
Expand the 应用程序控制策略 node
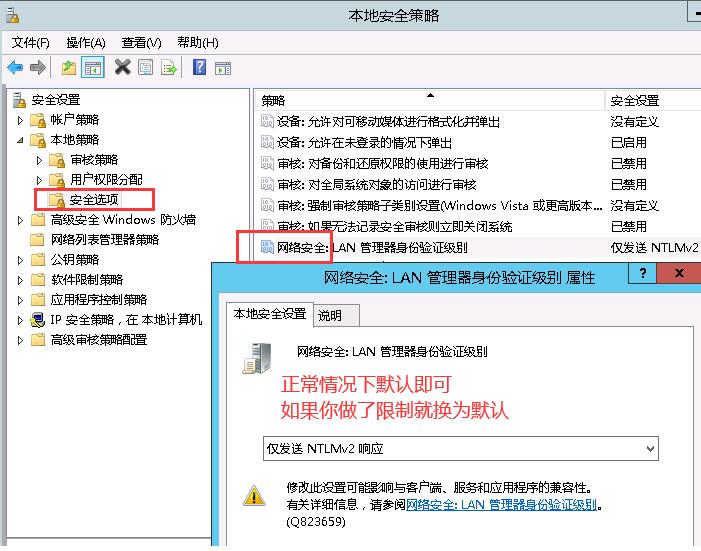click(20, 300)
